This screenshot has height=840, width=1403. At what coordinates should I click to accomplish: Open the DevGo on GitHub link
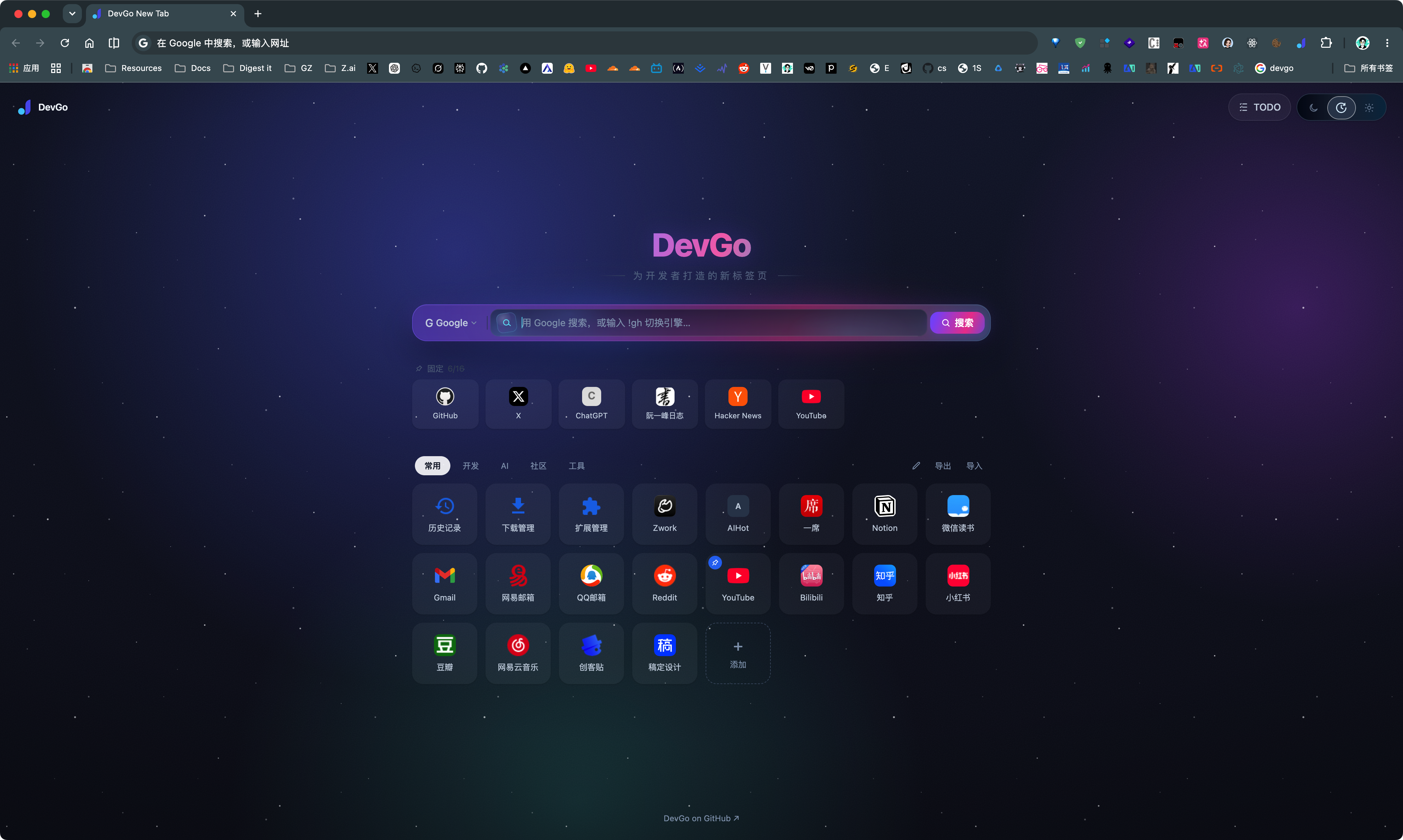click(701, 819)
